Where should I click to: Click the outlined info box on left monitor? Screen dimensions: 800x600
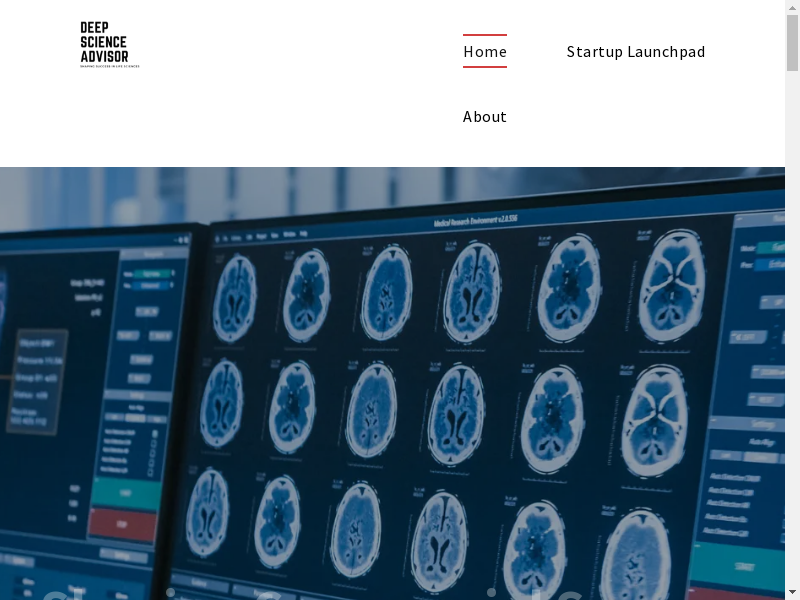(x=37, y=385)
